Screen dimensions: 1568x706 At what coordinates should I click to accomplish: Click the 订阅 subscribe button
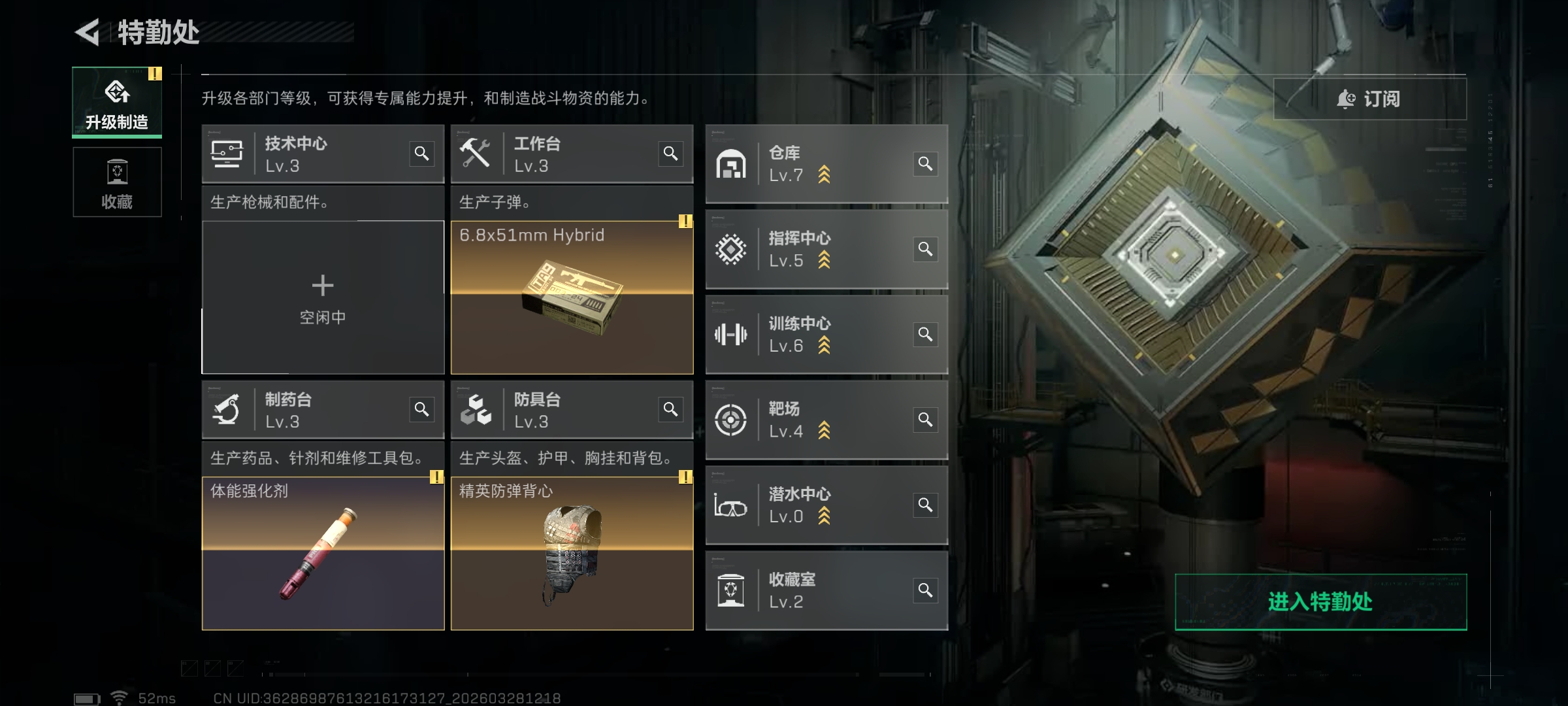click(x=1369, y=99)
